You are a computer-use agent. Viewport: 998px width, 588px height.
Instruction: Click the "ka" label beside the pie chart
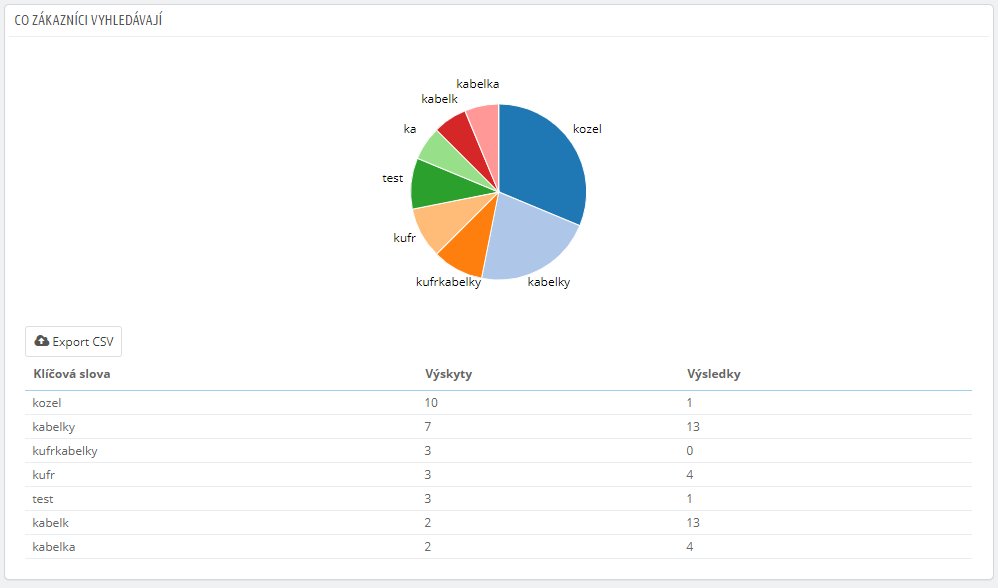click(410, 129)
